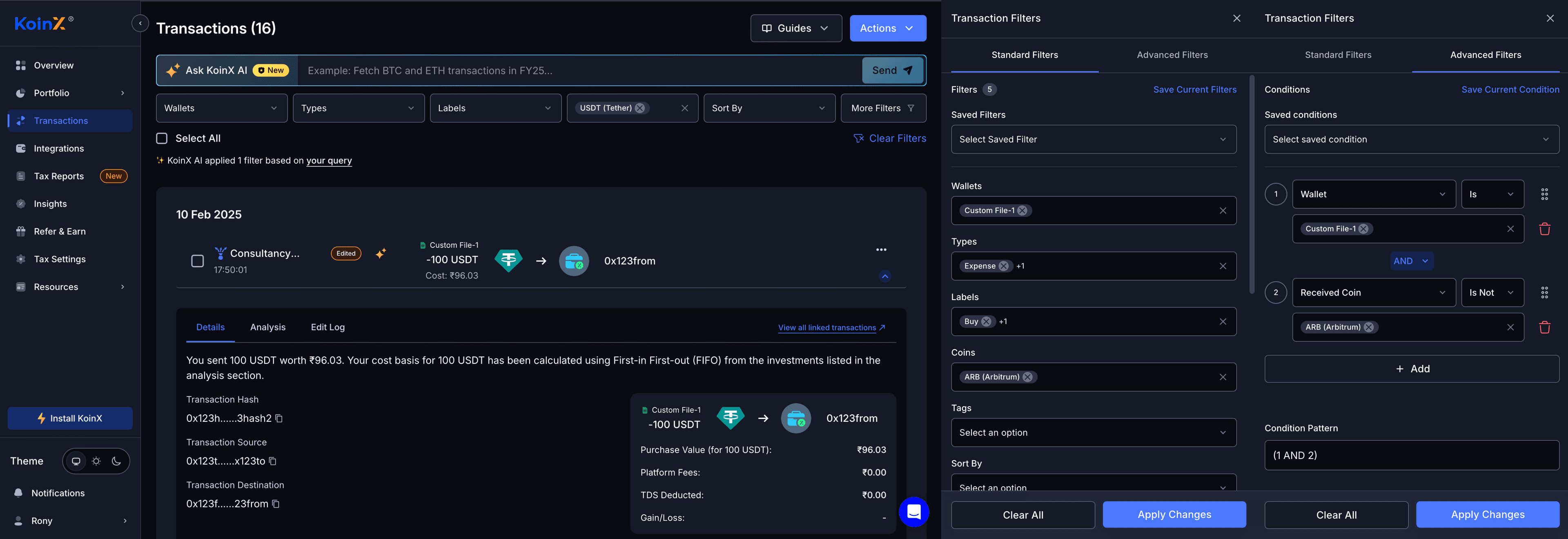Open Rony user profile menu
Screen dimensions: 1568x539
click(70, 521)
